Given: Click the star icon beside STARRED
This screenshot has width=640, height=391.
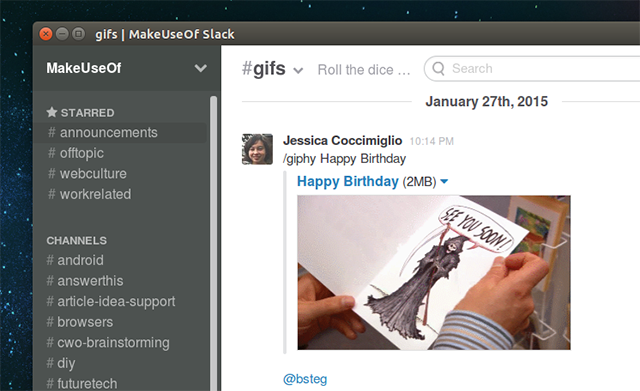Looking at the screenshot, I should 52,112.
